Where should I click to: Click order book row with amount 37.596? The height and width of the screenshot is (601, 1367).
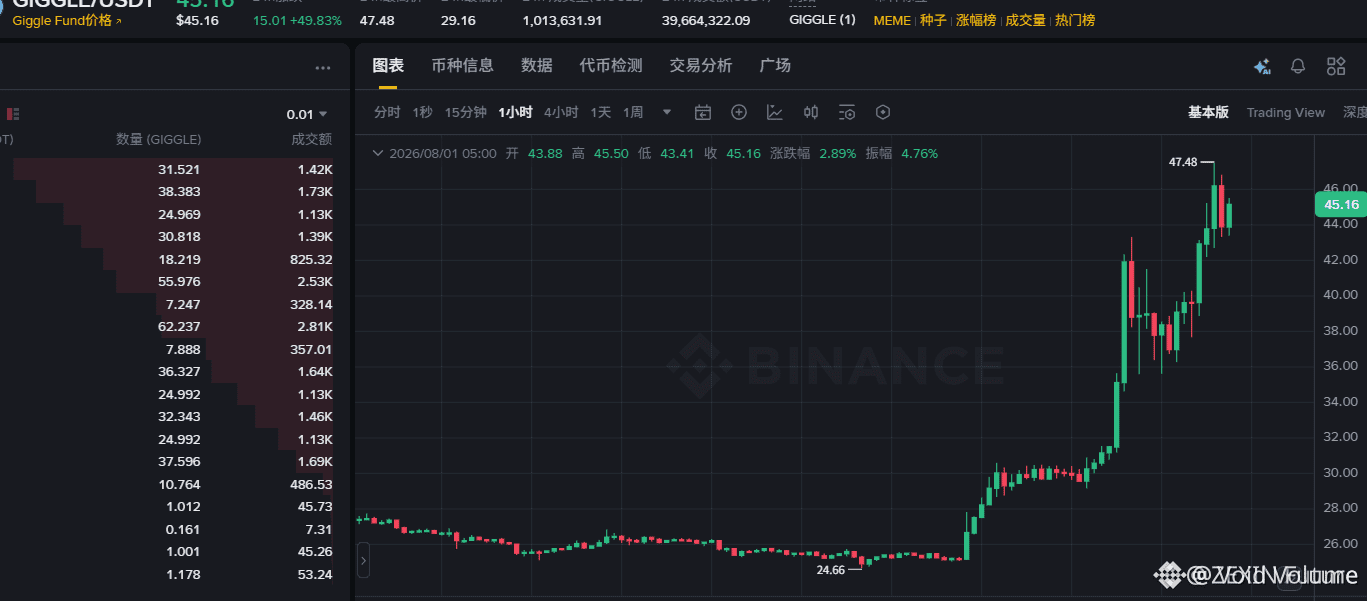(167, 462)
